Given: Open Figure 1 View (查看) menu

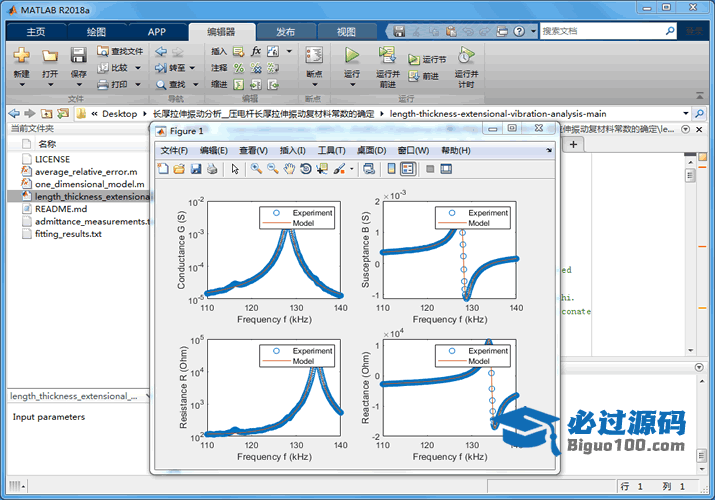Looking at the screenshot, I should click(254, 150).
